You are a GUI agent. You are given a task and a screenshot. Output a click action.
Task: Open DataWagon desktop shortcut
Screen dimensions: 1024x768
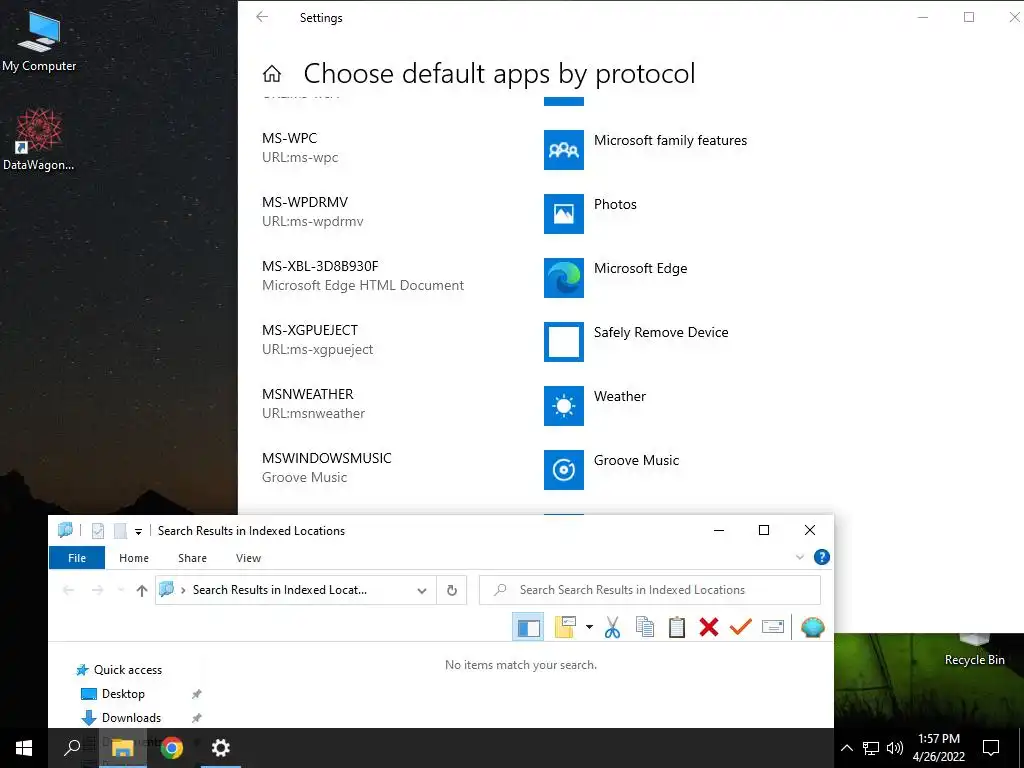click(x=39, y=140)
